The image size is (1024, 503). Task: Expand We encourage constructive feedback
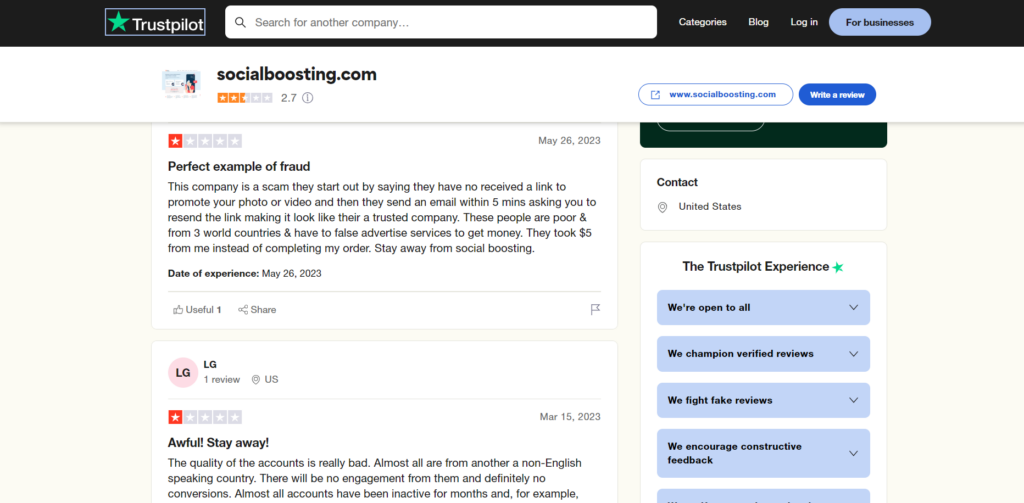[x=763, y=453]
